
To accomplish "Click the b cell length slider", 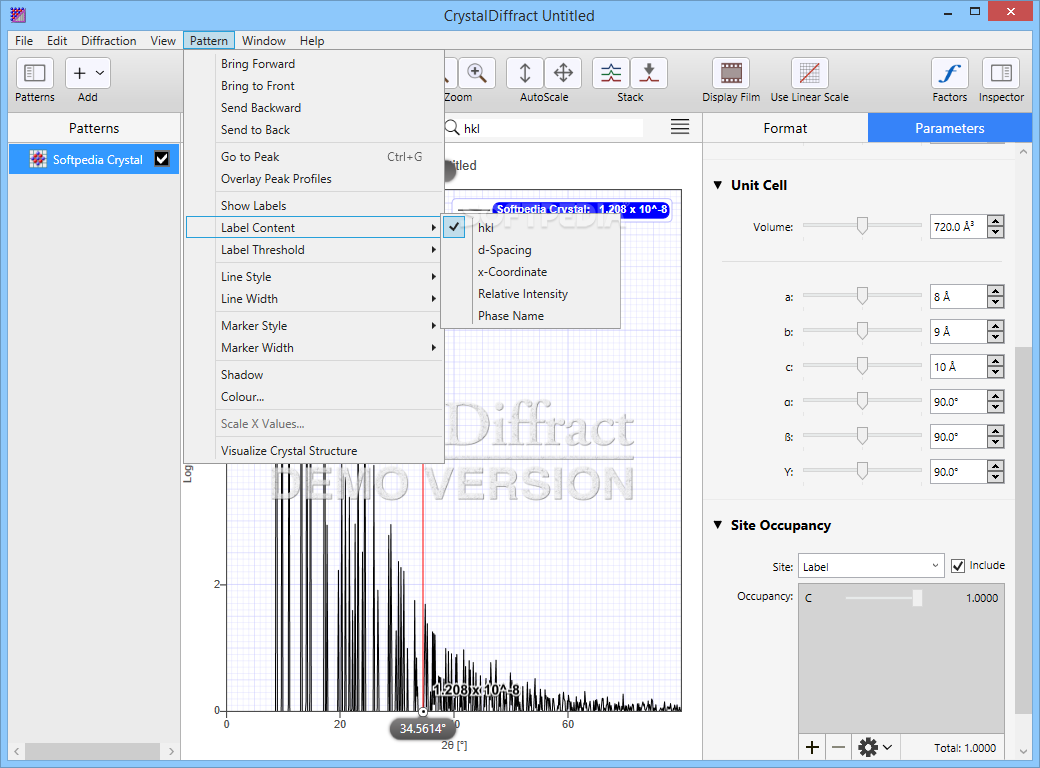I will click(x=862, y=331).
